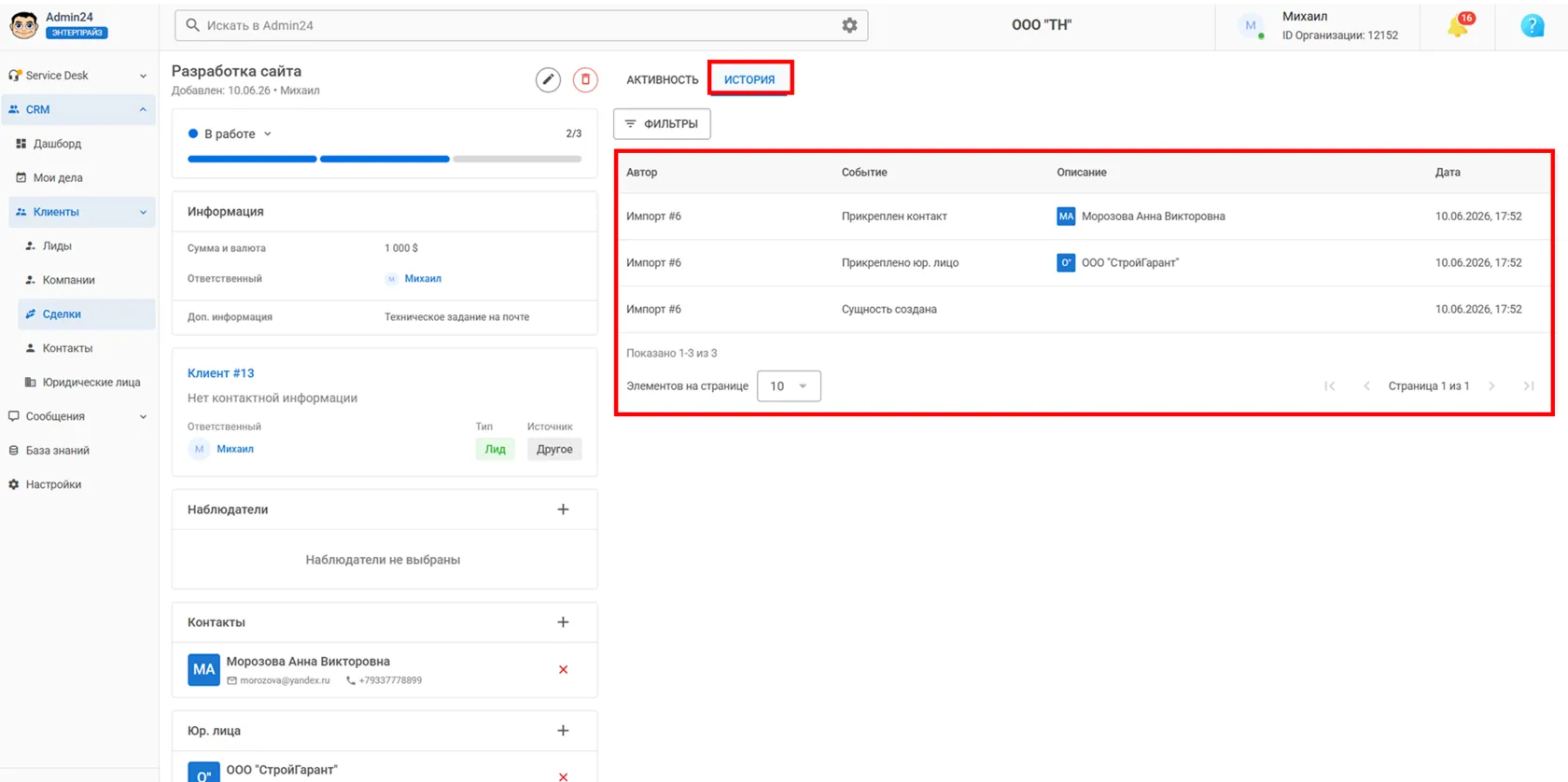The image size is (1568, 782).
Task: Click the search field "Искать в Admin24"
Action: (x=521, y=26)
